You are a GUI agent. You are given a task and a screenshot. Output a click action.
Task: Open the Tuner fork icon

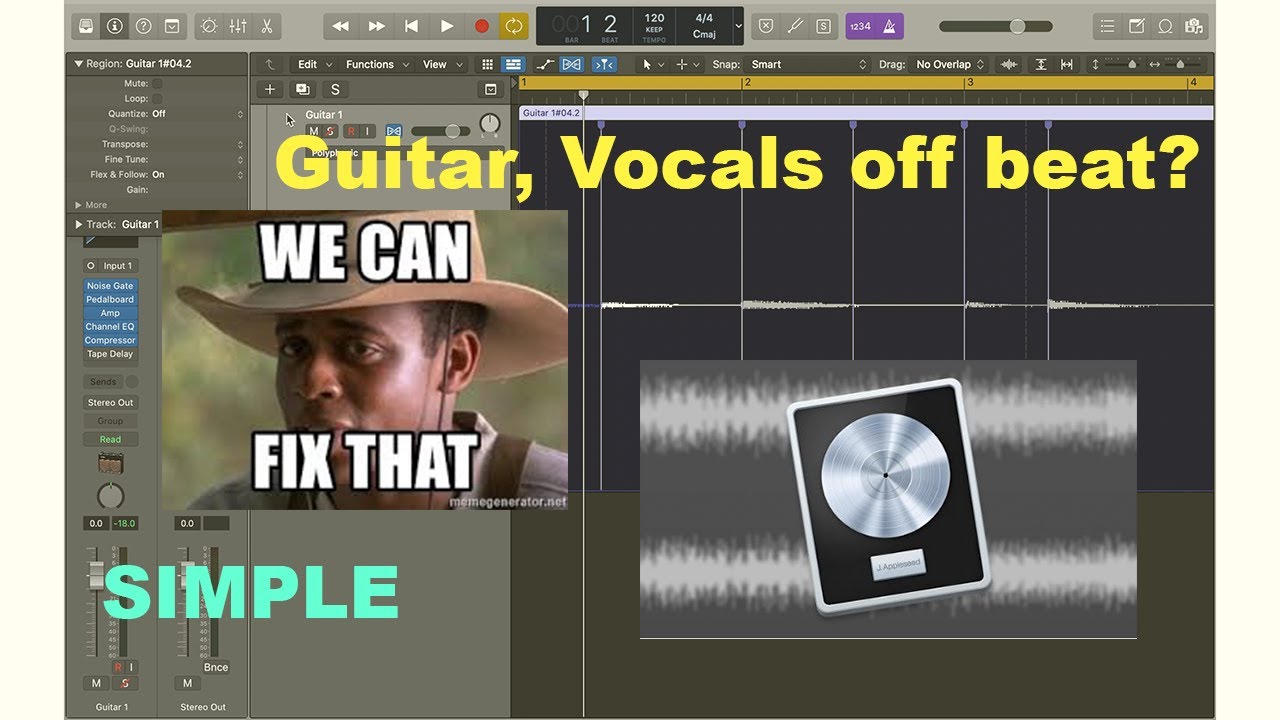pos(794,26)
